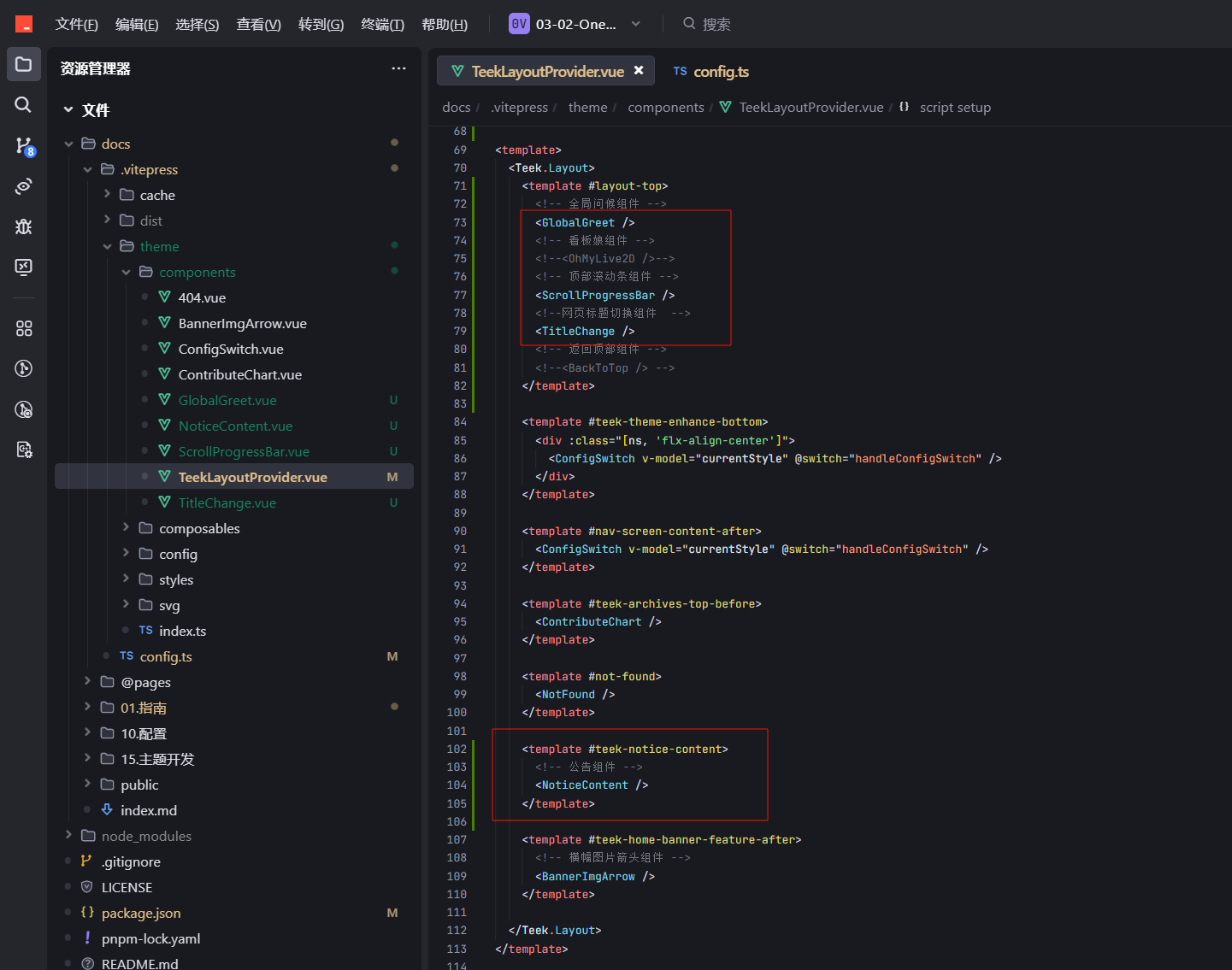Image resolution: width=1232 pixels, height=970 pixels.
Task: Open the 编辑(E) menu
Action: coord(137,24)
